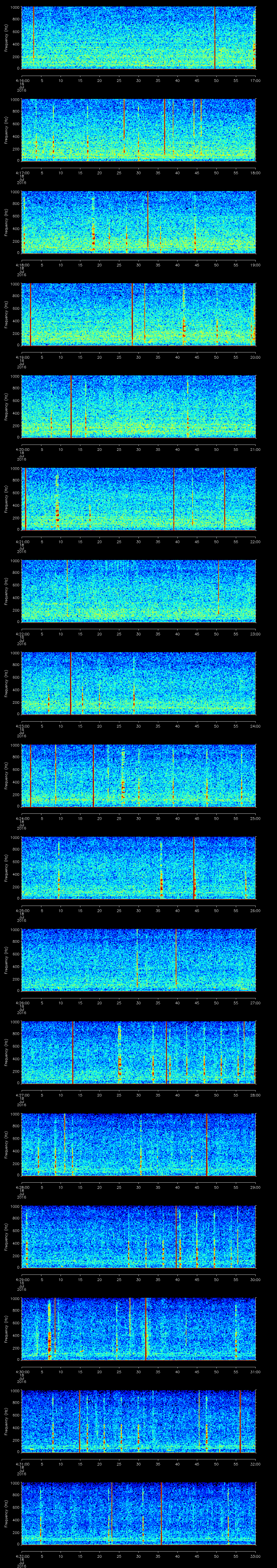Select the spectrogram panel starting at 4:20:00
Screen dimensions: 277x1568
tap(139, 407)
